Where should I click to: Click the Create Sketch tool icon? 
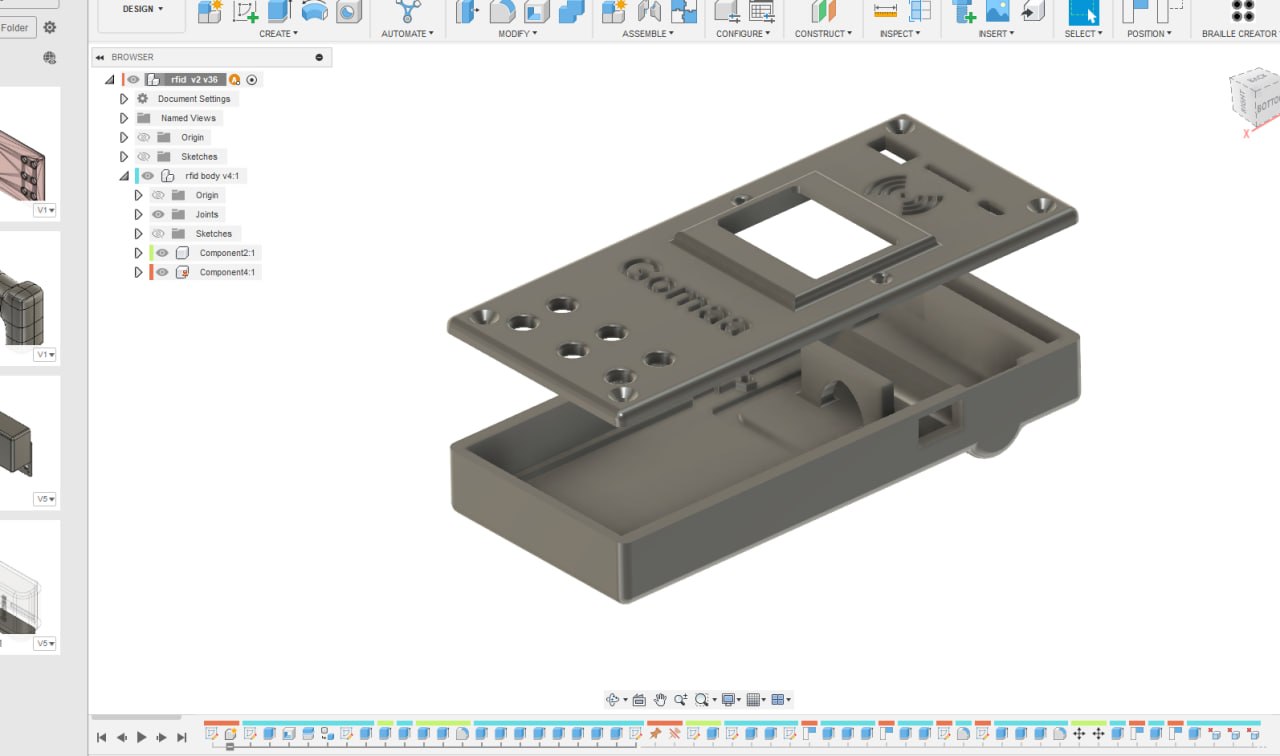pyautogui.click(x=245, y=11)
